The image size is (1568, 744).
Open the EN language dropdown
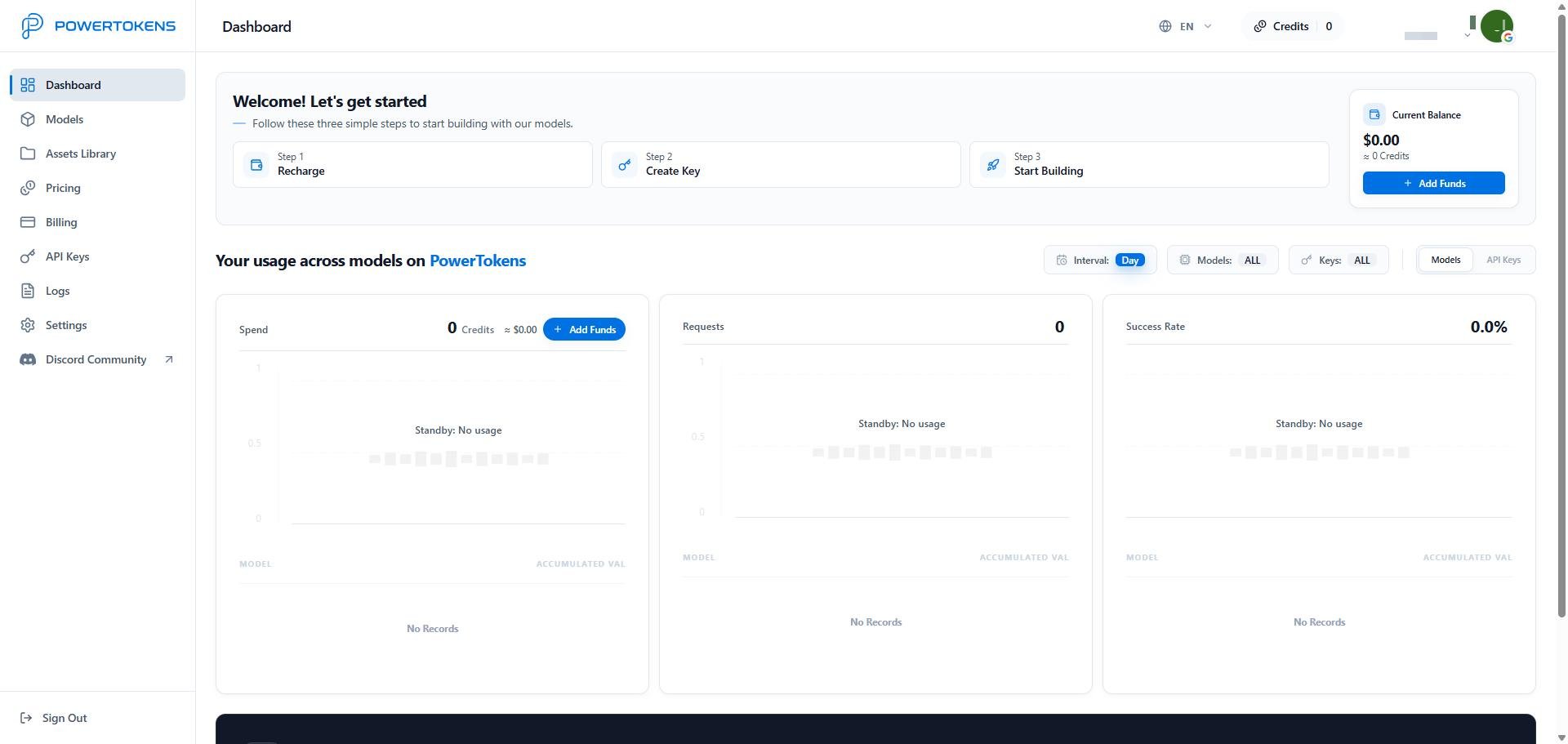1185,26
